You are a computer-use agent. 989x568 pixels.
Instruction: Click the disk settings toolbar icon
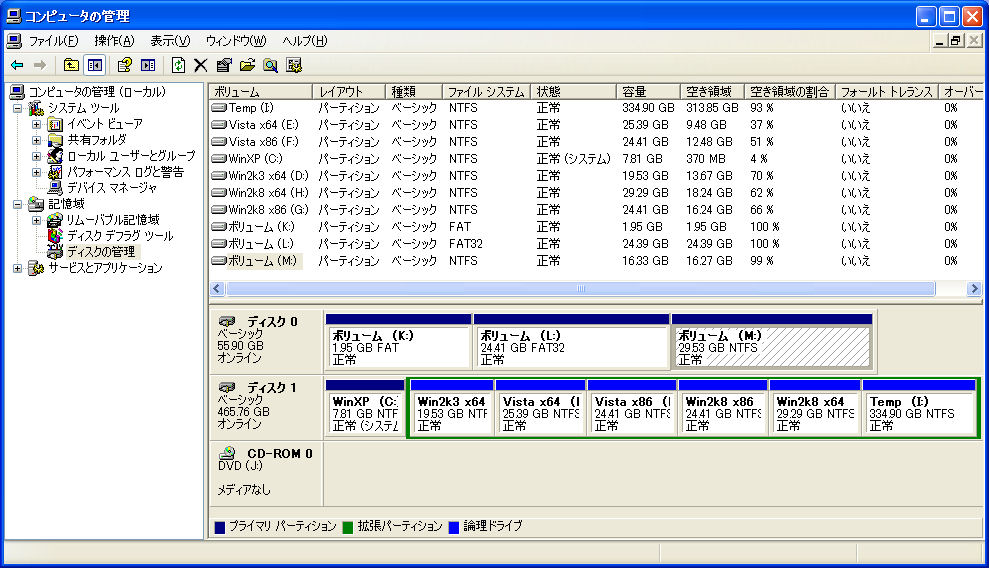point(294,65)
